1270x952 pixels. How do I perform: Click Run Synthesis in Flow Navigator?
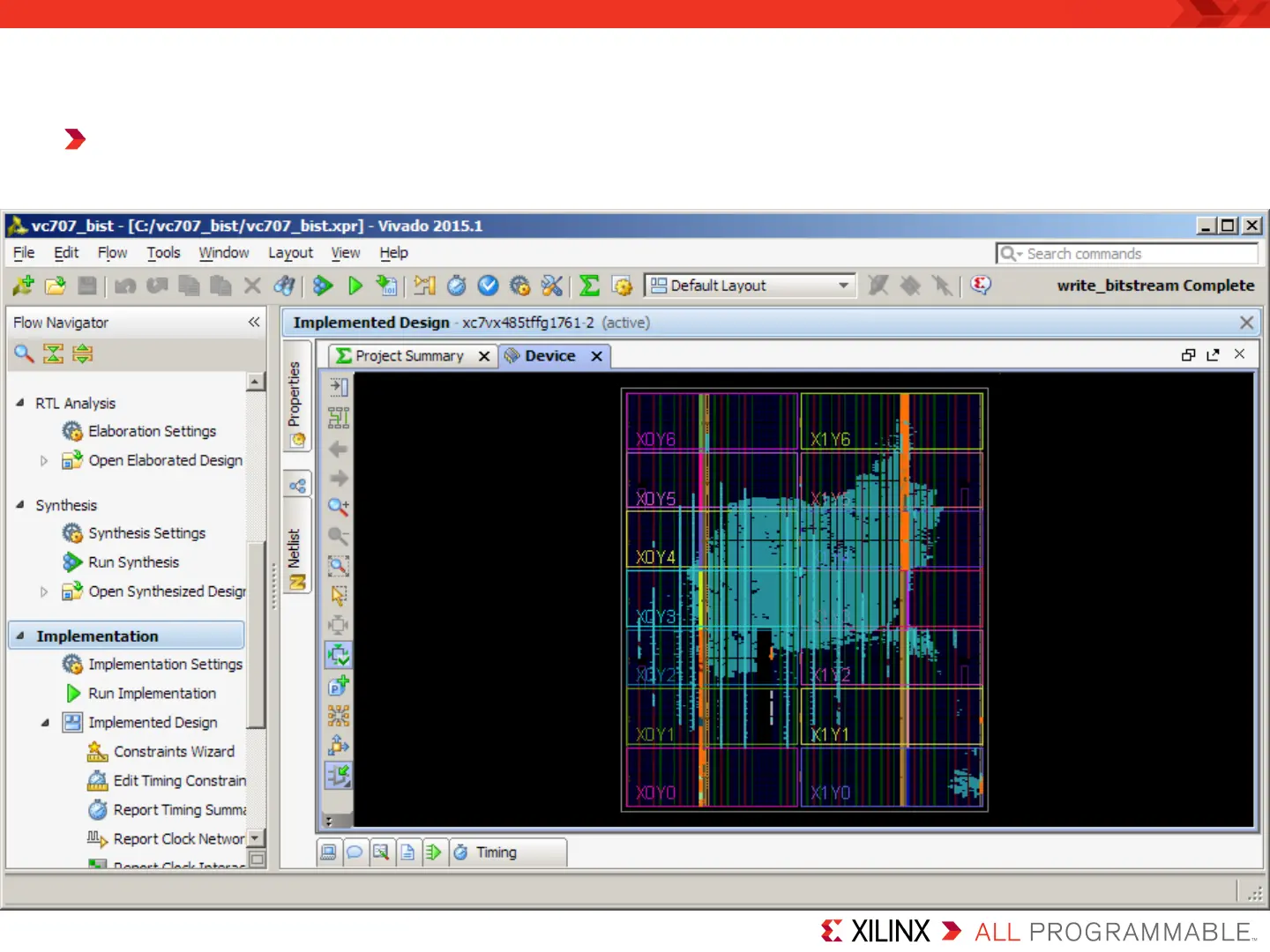[133, 562]
